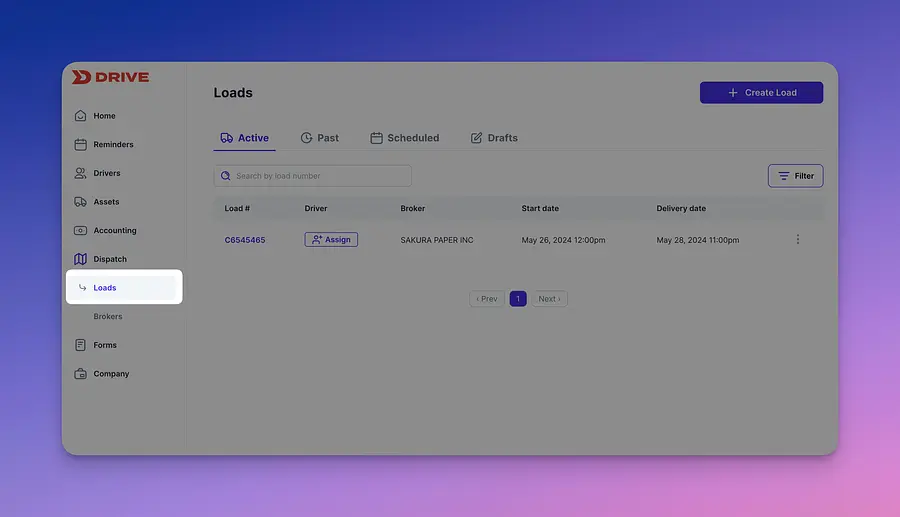
Task: Click the plus icon on Create Load
Action: click(x=732, y=92)
